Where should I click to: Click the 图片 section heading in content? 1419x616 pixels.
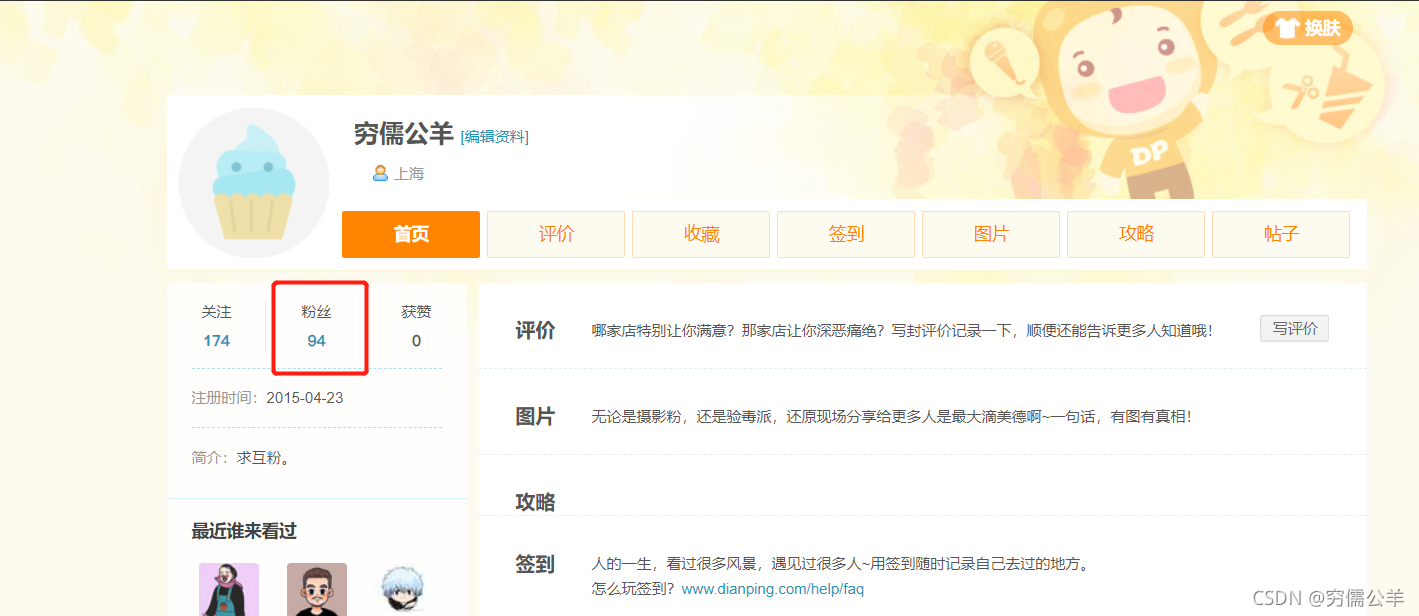pos(535,417)
